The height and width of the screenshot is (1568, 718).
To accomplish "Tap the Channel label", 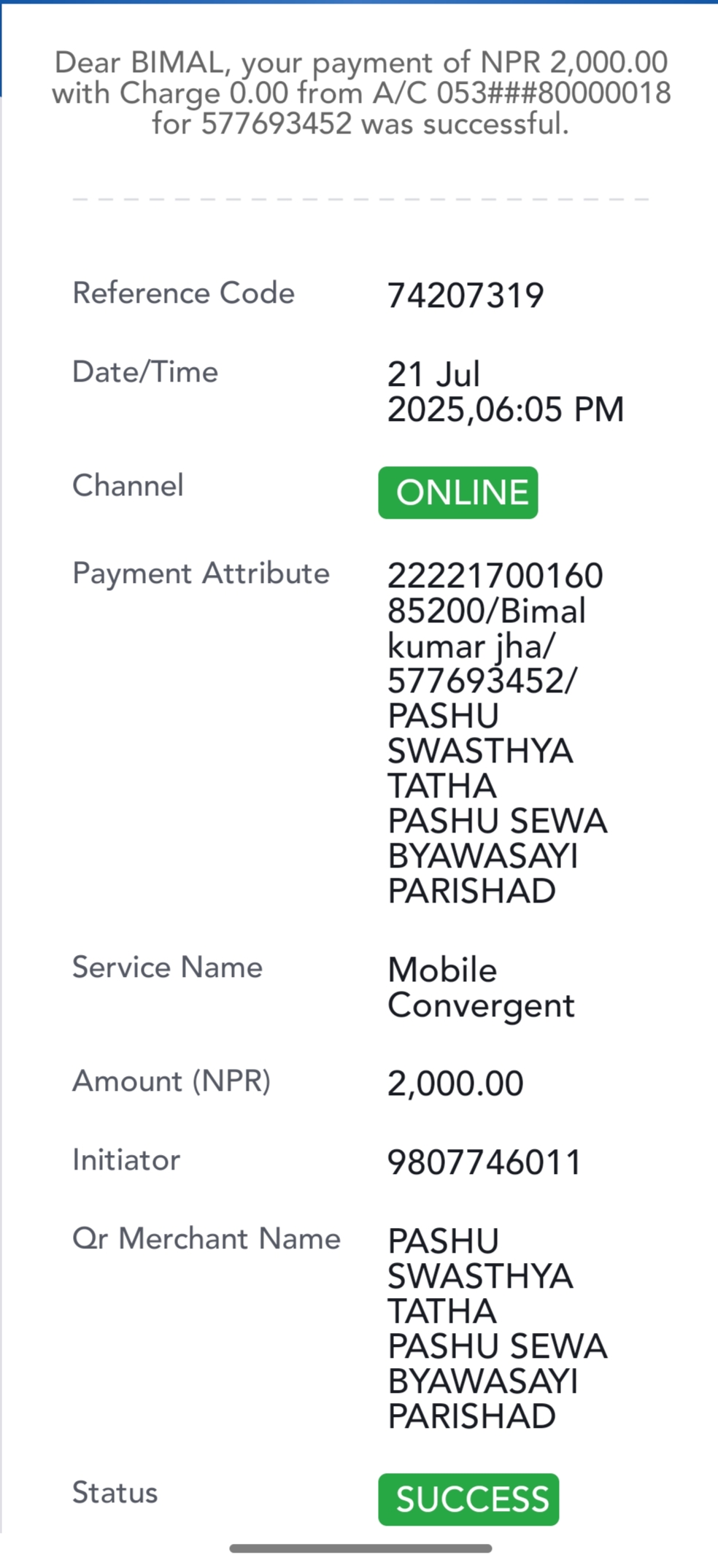I will click(x=128, y=485).
